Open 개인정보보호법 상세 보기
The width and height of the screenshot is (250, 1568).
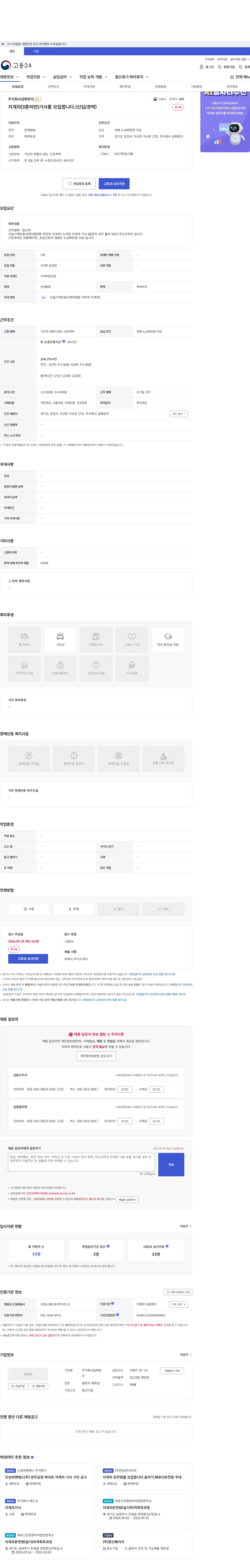[x=96, y=1056]
